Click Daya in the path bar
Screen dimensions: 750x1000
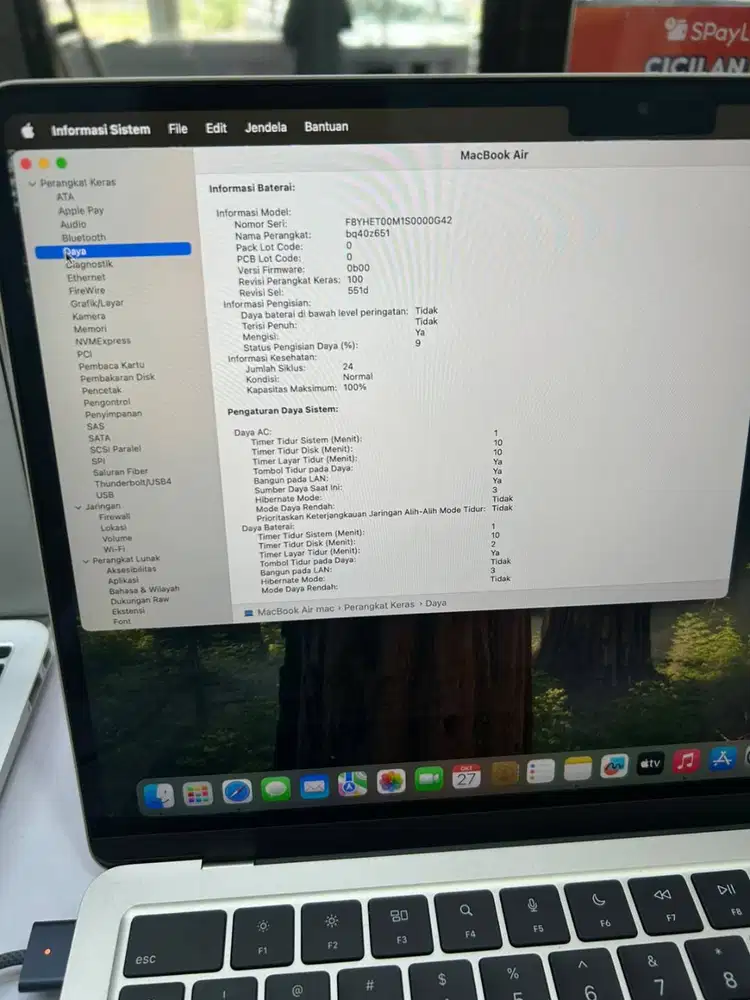(436, 603)
